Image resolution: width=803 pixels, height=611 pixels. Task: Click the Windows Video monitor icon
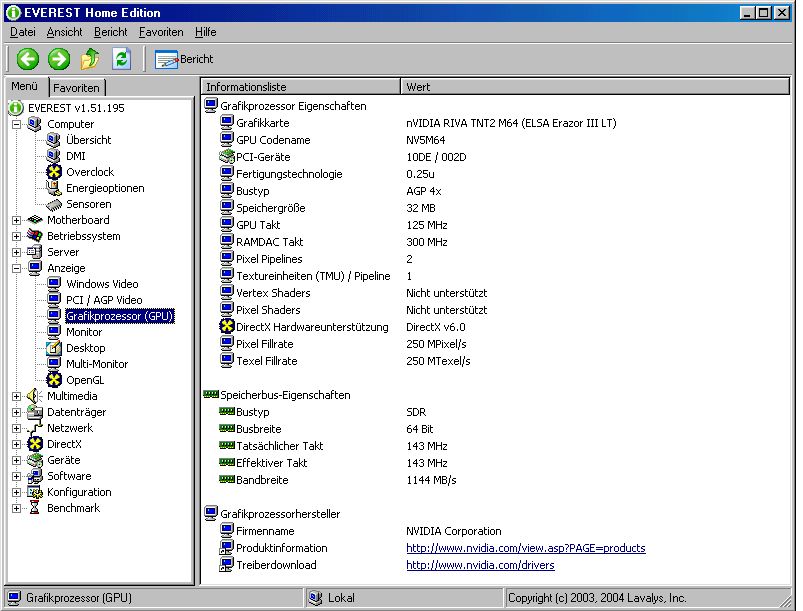point(54,284)
